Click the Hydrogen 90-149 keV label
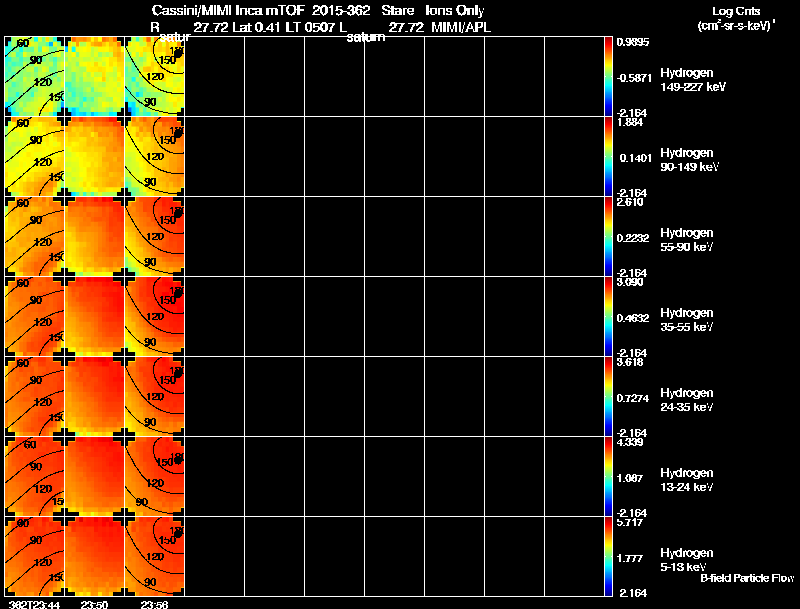This screenshot has height=609, width=800. 690,160
